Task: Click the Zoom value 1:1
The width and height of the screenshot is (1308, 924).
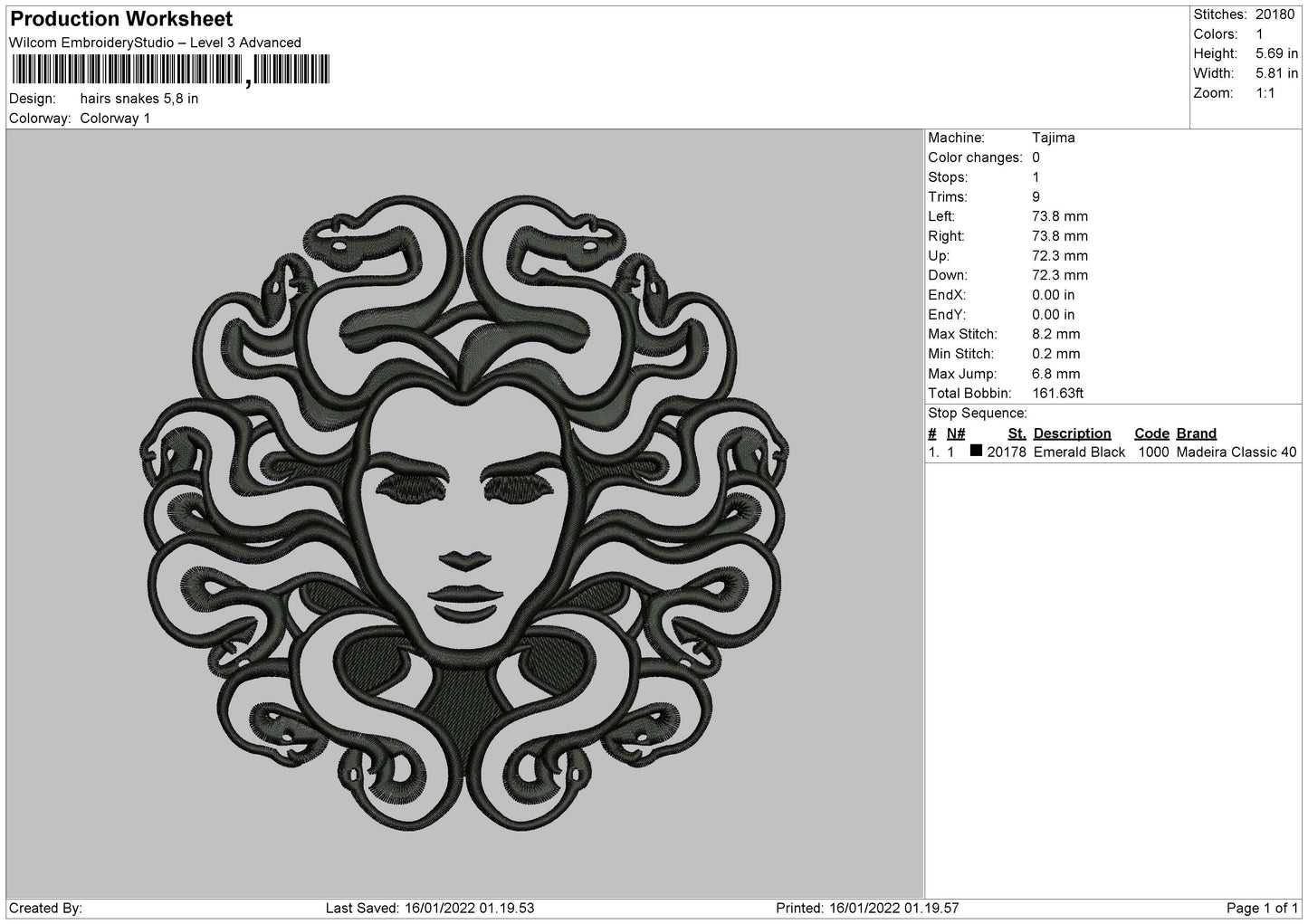Action: tap(1265, 93)
